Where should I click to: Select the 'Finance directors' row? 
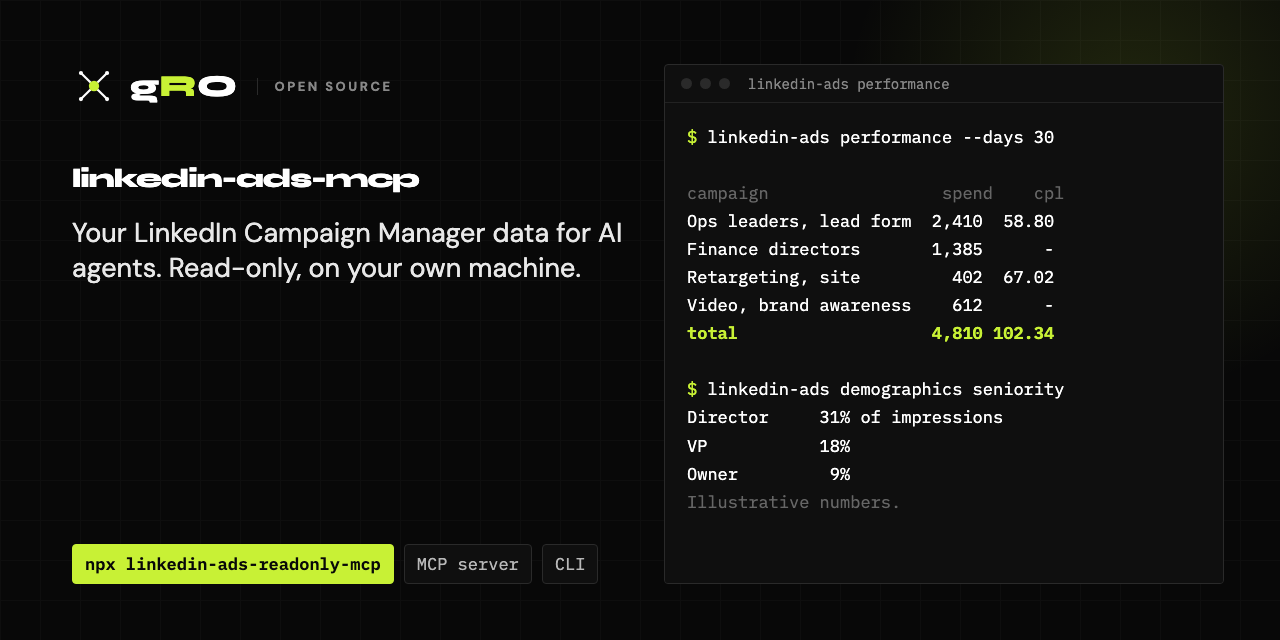coord(871,249)
